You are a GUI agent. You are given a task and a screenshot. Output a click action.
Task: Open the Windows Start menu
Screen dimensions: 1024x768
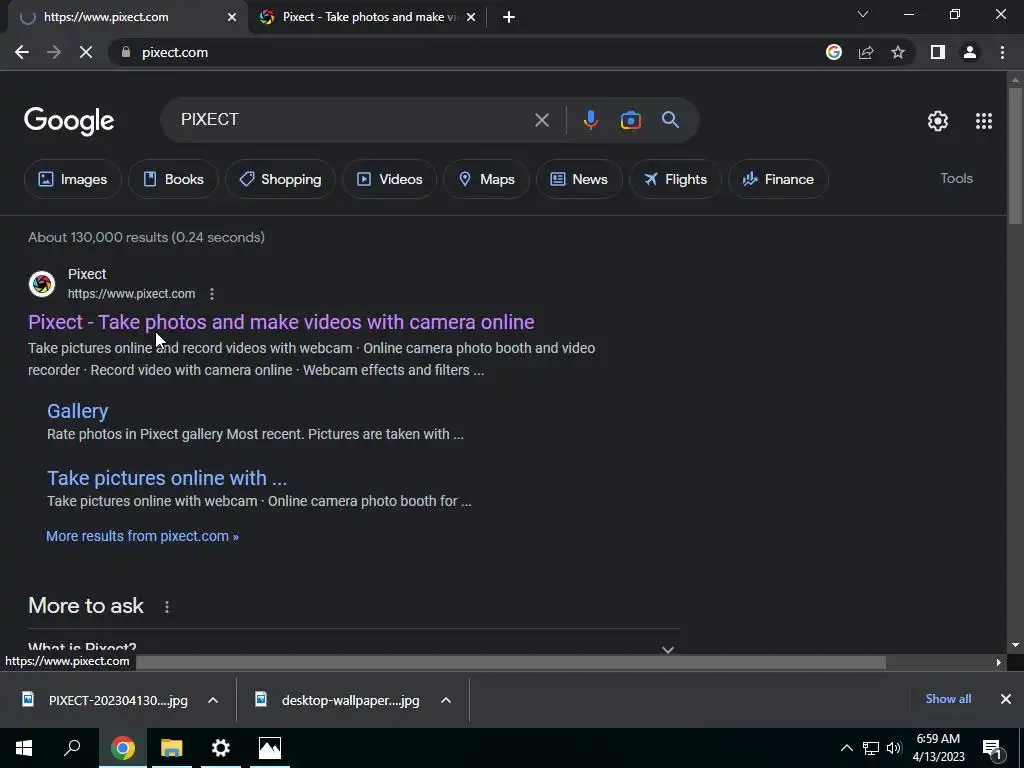click(x=24, y=748)
